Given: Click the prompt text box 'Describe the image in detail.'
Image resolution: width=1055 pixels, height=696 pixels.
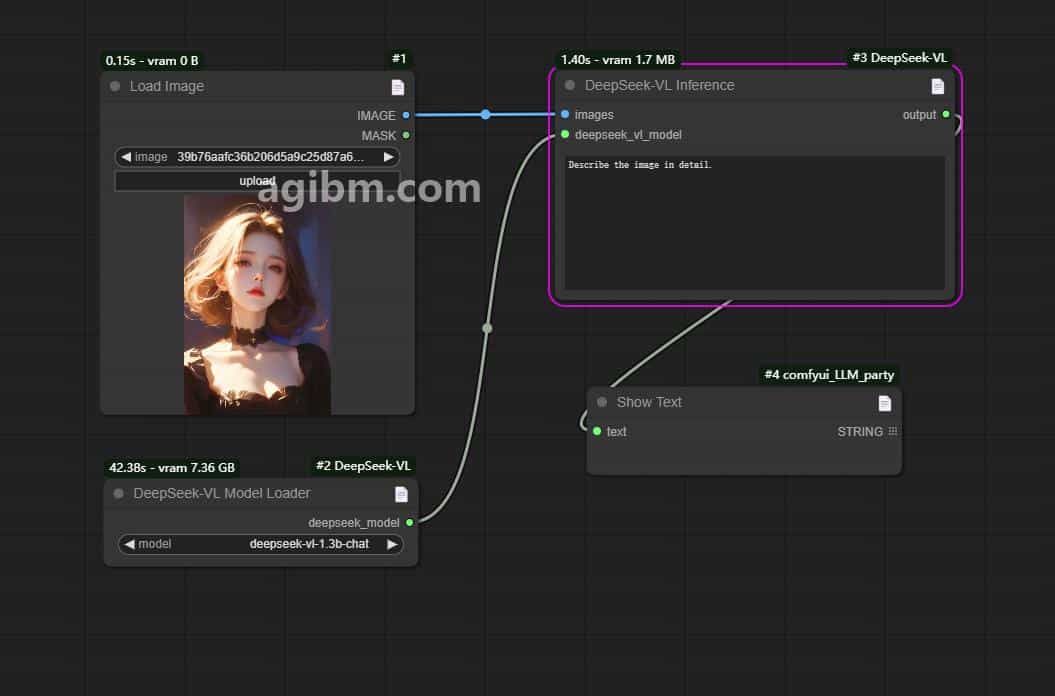Looking at the screenshot, I should click(x=754, y=223).
